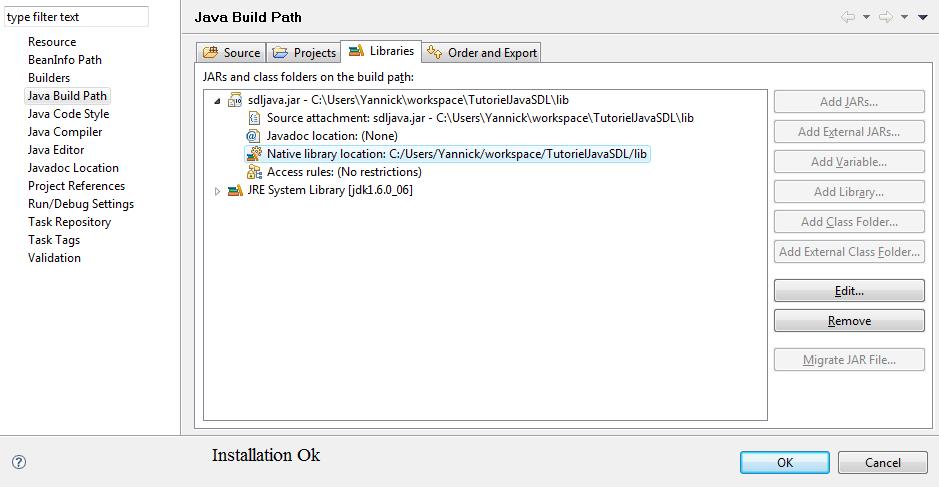Click the back navigation arrow icon
The width and height of the screenshot is (939, 487).
tap(848, 17)
